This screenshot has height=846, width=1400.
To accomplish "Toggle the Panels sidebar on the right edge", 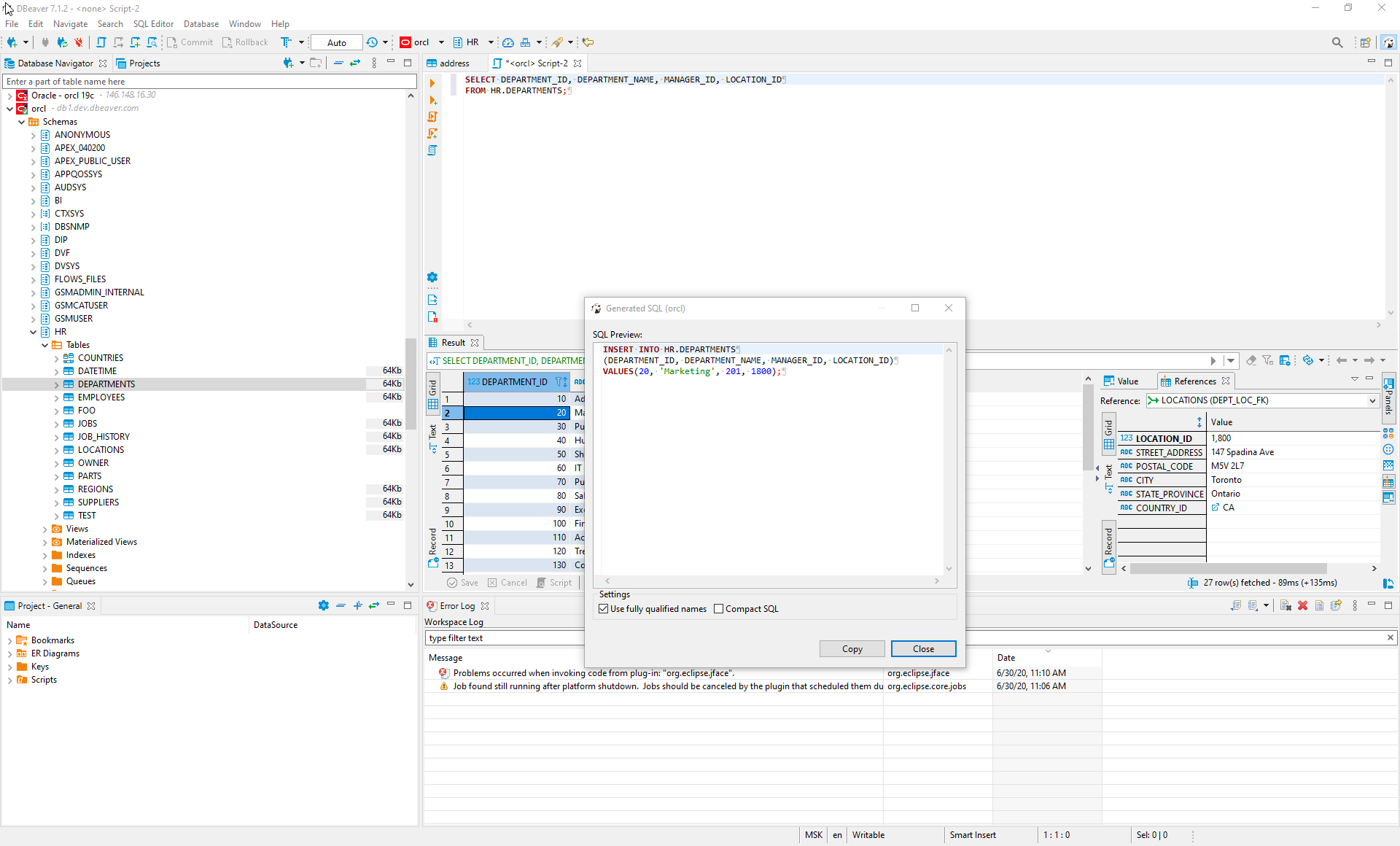I will pyautogui.click(x=1388, y=396).
